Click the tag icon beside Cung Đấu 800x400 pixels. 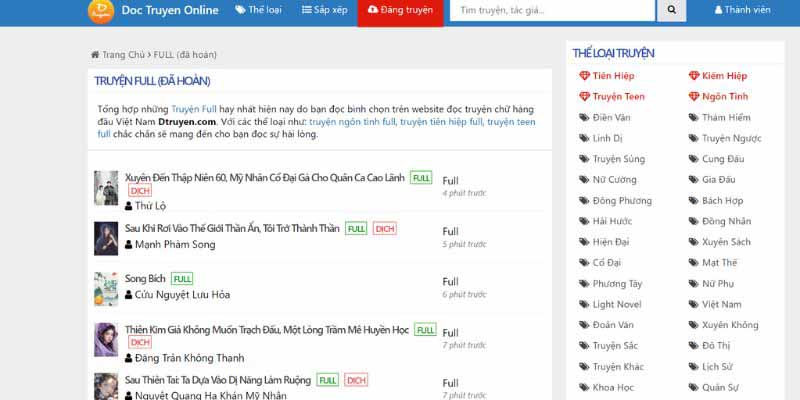point(693,159)
